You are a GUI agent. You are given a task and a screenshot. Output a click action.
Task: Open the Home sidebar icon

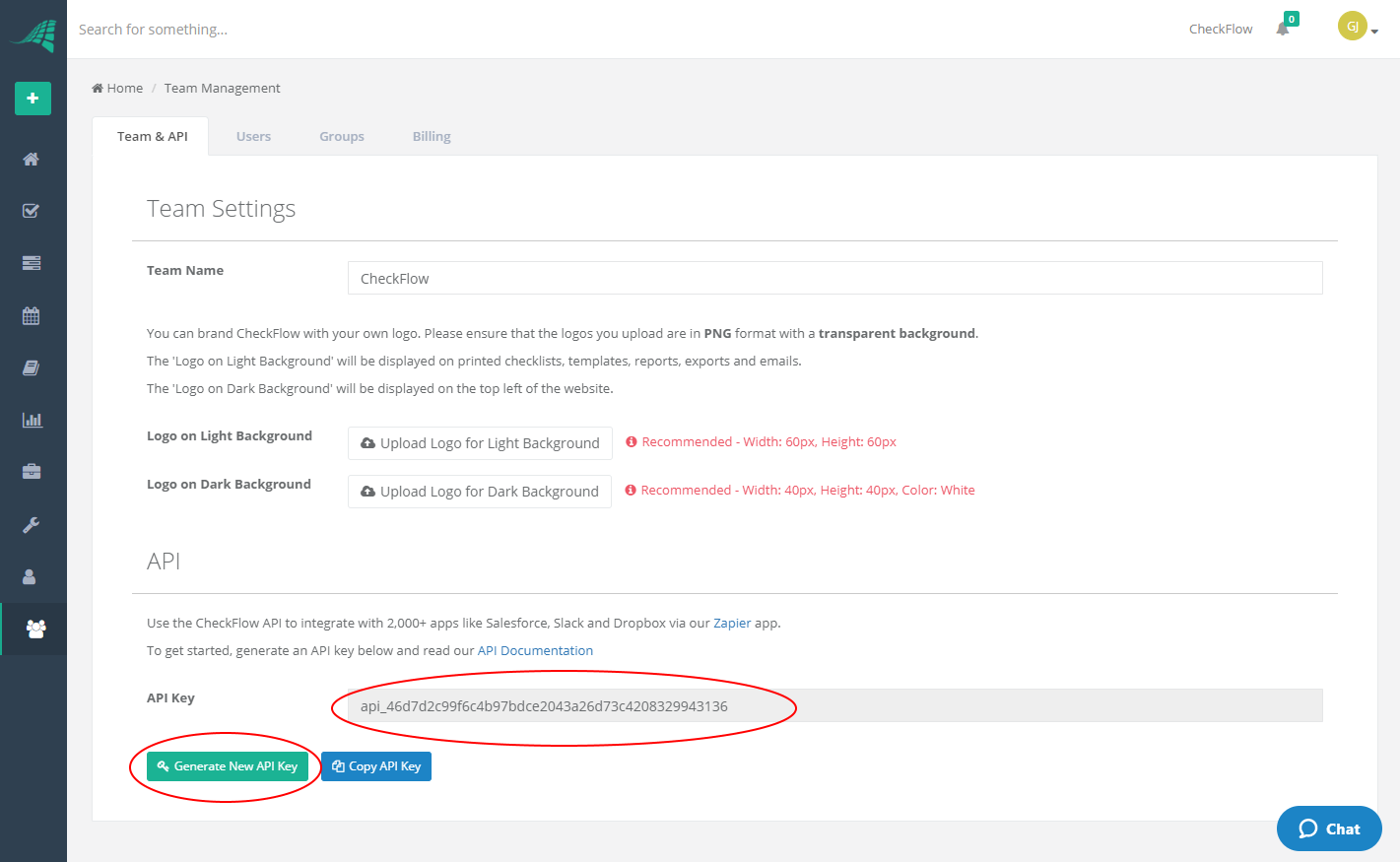coord(32,160)
